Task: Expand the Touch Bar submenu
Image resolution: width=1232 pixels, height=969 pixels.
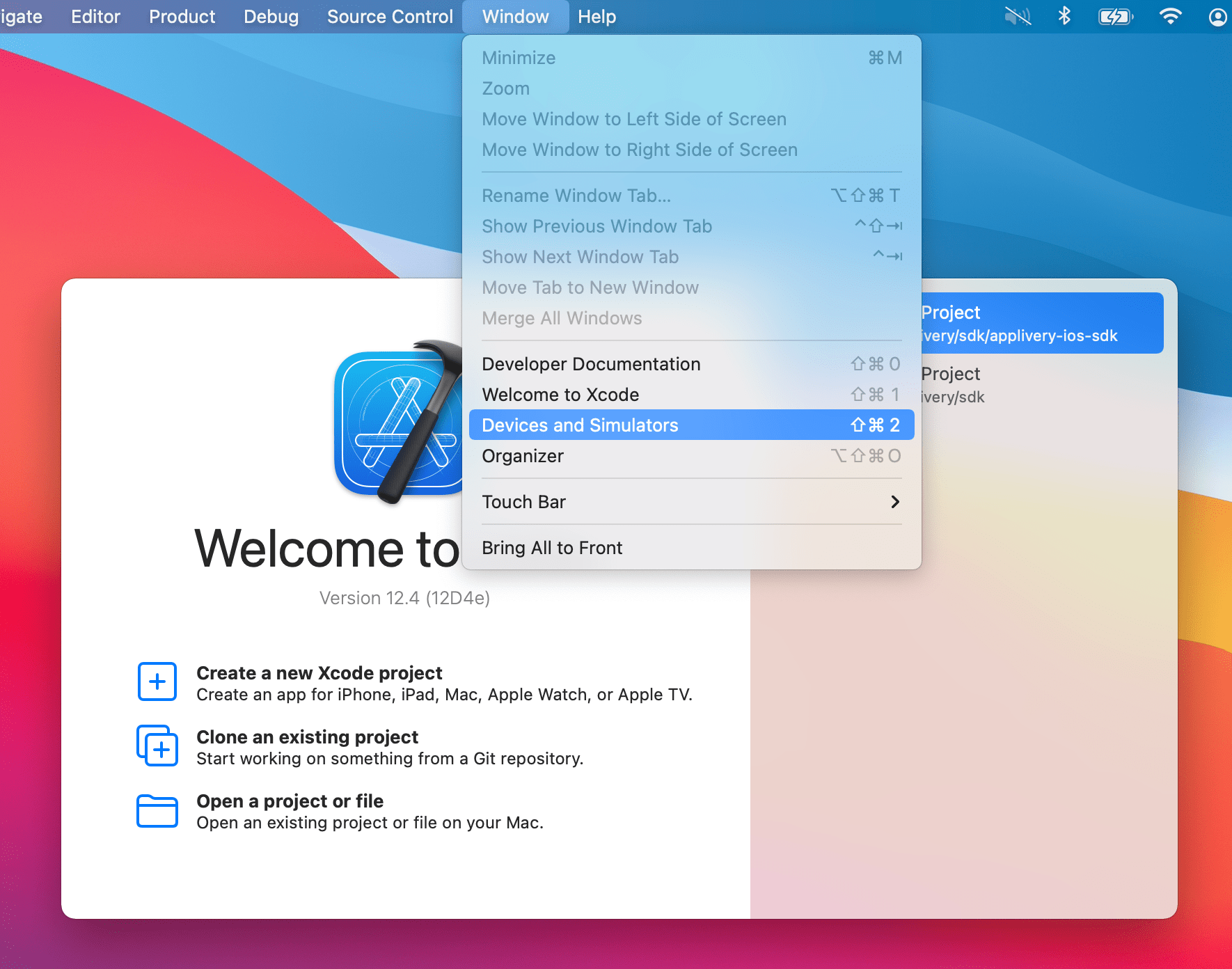Action: (x=691, y=502)
